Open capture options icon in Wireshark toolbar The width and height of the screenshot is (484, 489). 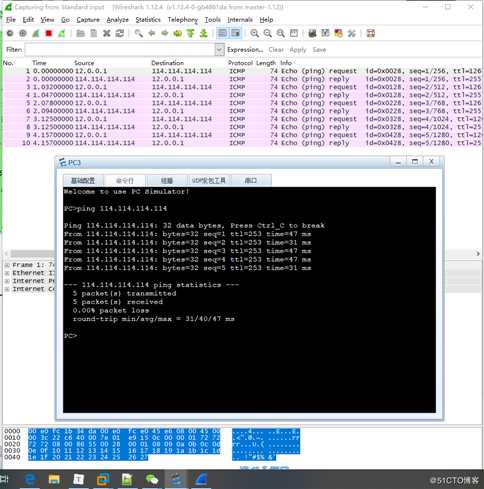23,33
